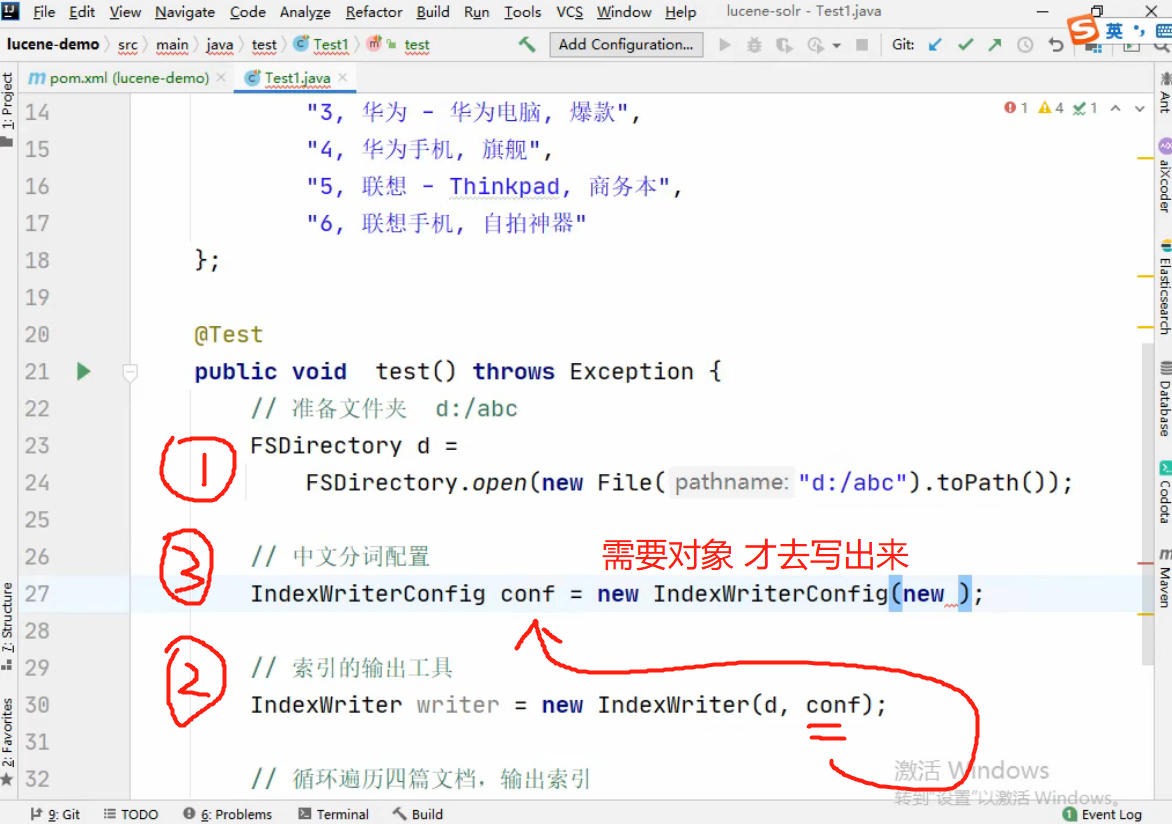1172x824 pixels.
Task: Jump to previous highlighted error arrow
Action: [x=1115, y=108]
